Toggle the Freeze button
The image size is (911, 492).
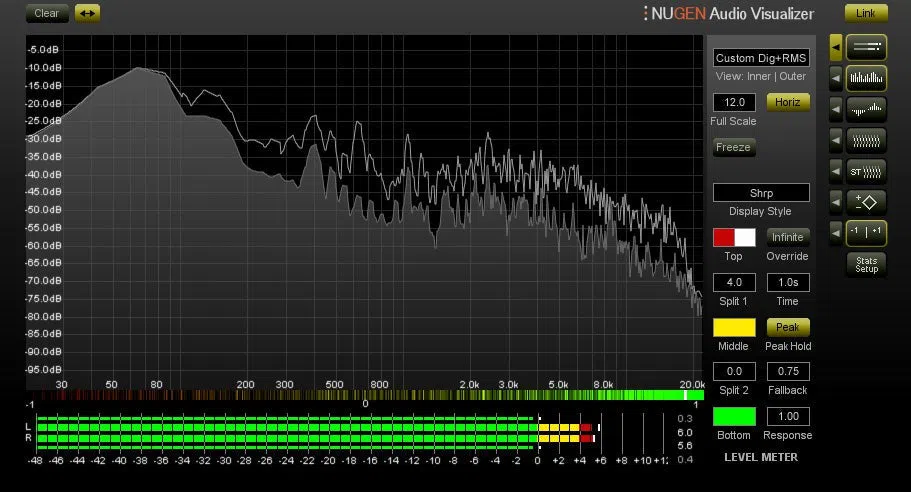(x=734, y=147)
